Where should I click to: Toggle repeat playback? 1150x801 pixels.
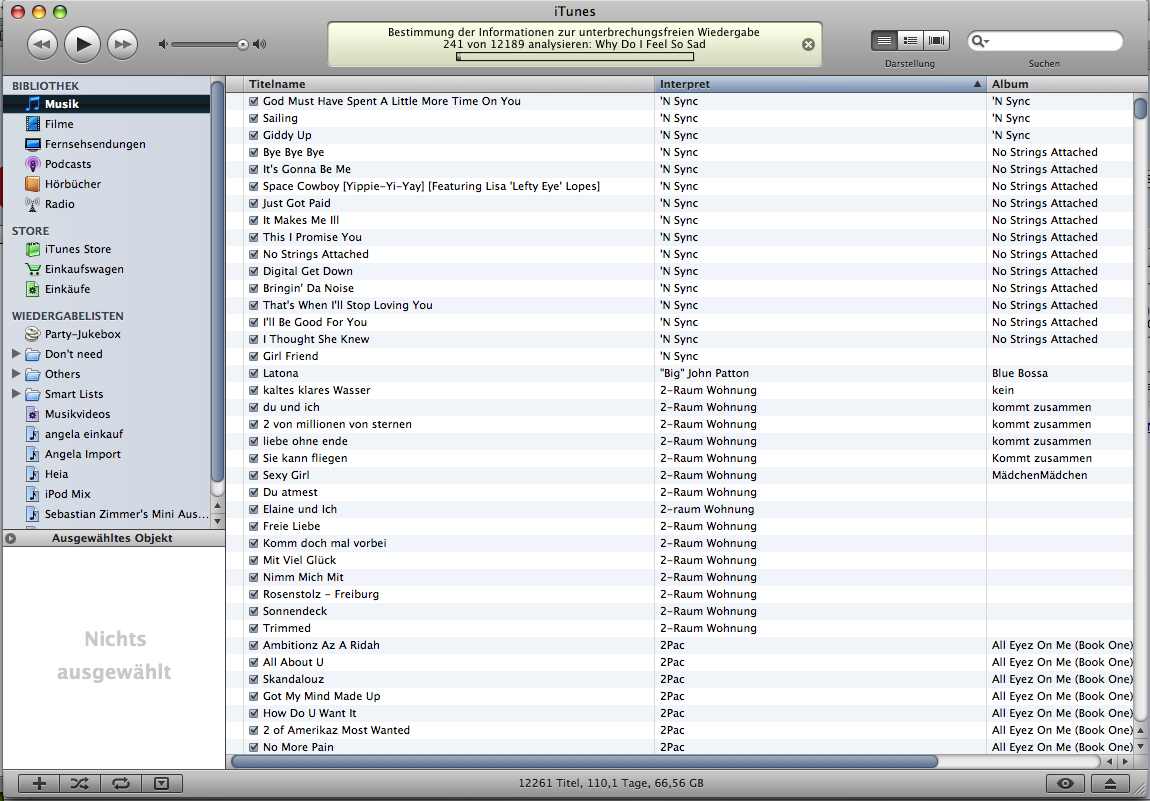point(120,783)
